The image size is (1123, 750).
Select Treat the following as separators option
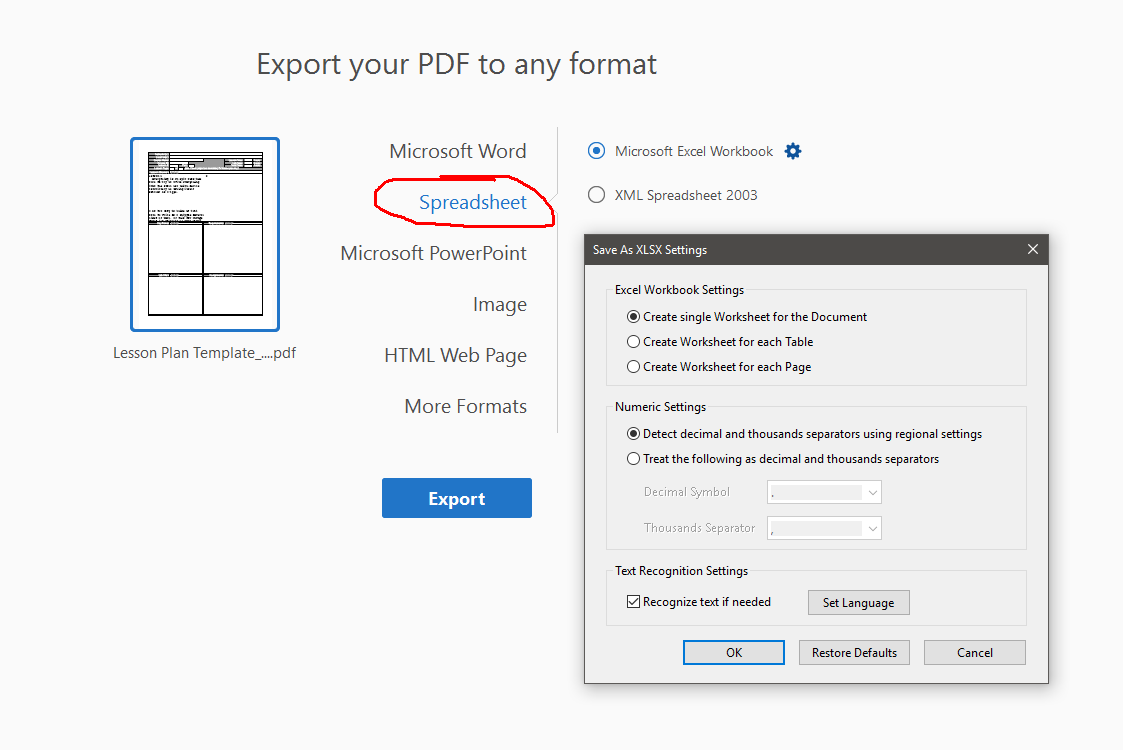(633, 459)
